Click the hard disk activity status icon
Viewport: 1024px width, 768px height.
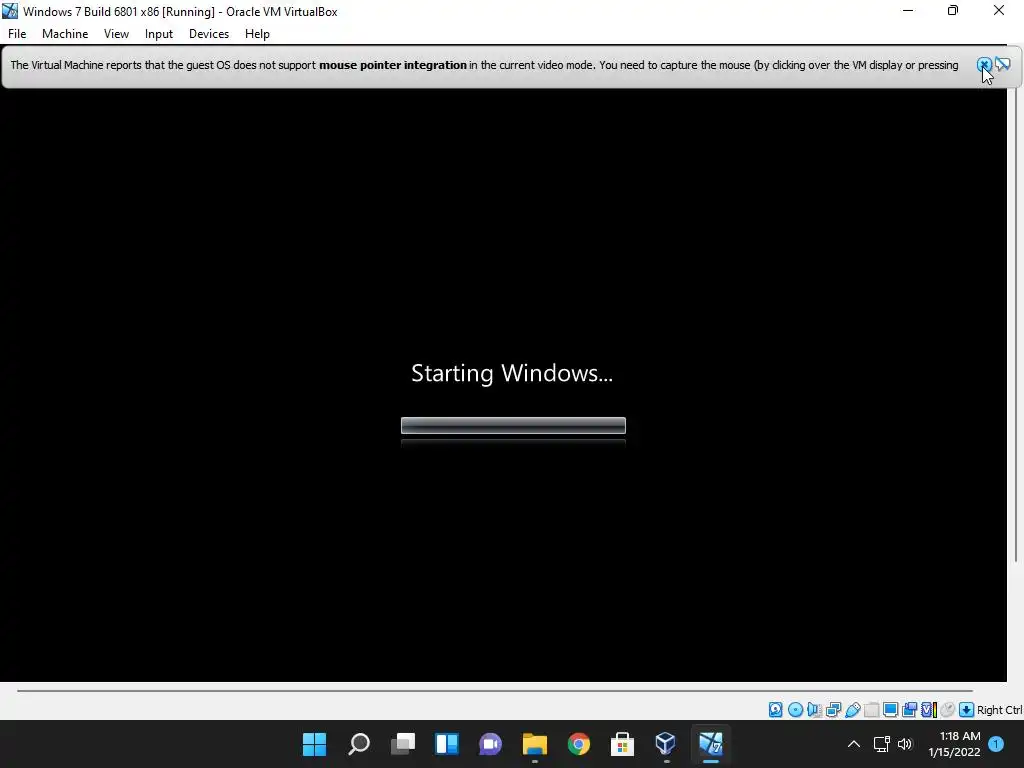[x=775, y=710]
